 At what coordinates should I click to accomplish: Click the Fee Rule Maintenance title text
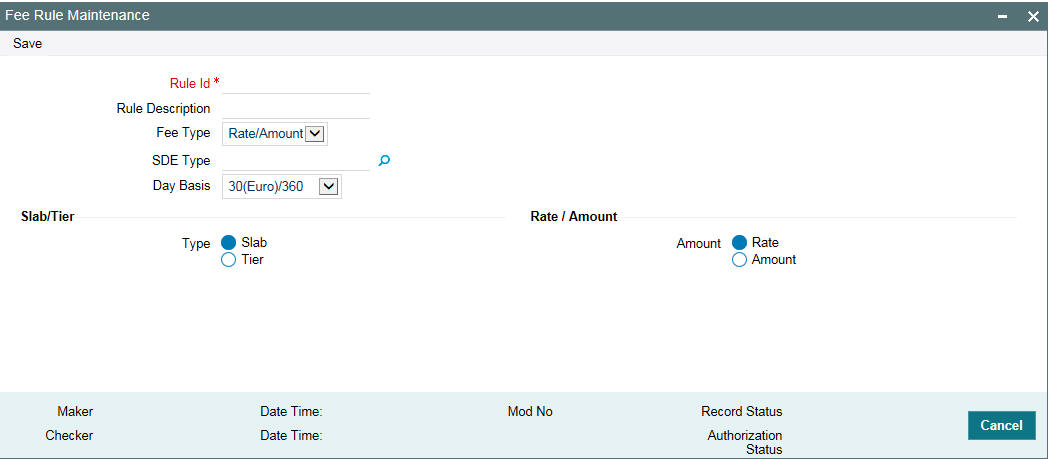(x=78, y=15)
